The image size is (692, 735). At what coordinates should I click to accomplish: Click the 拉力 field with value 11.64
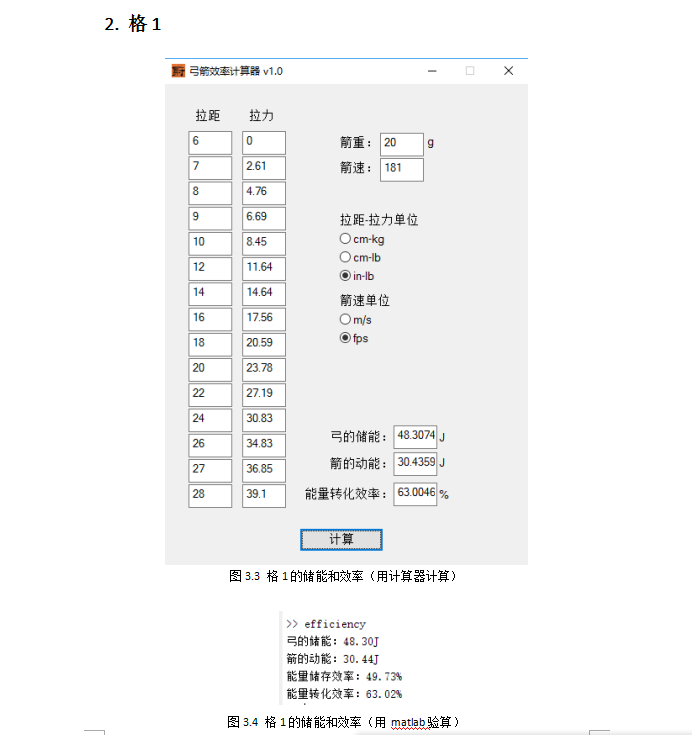coord(264,269)
